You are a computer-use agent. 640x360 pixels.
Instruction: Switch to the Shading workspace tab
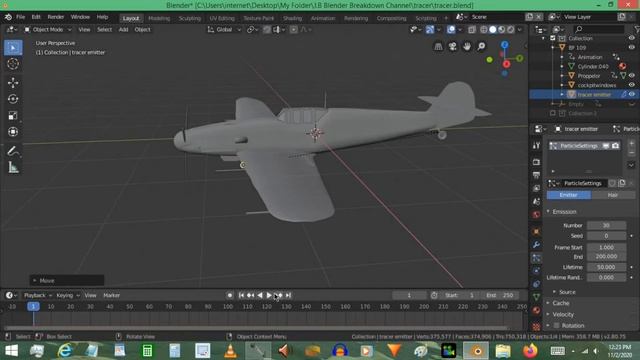click(x=292, y=18)
